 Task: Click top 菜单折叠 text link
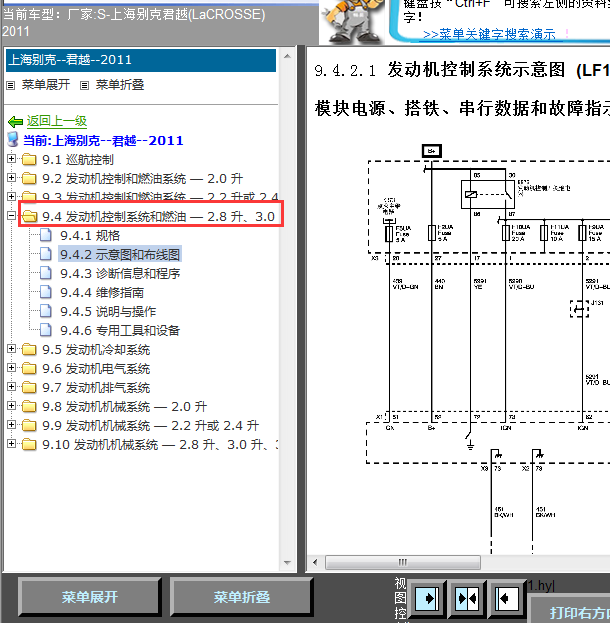click(x=120, y=85)
